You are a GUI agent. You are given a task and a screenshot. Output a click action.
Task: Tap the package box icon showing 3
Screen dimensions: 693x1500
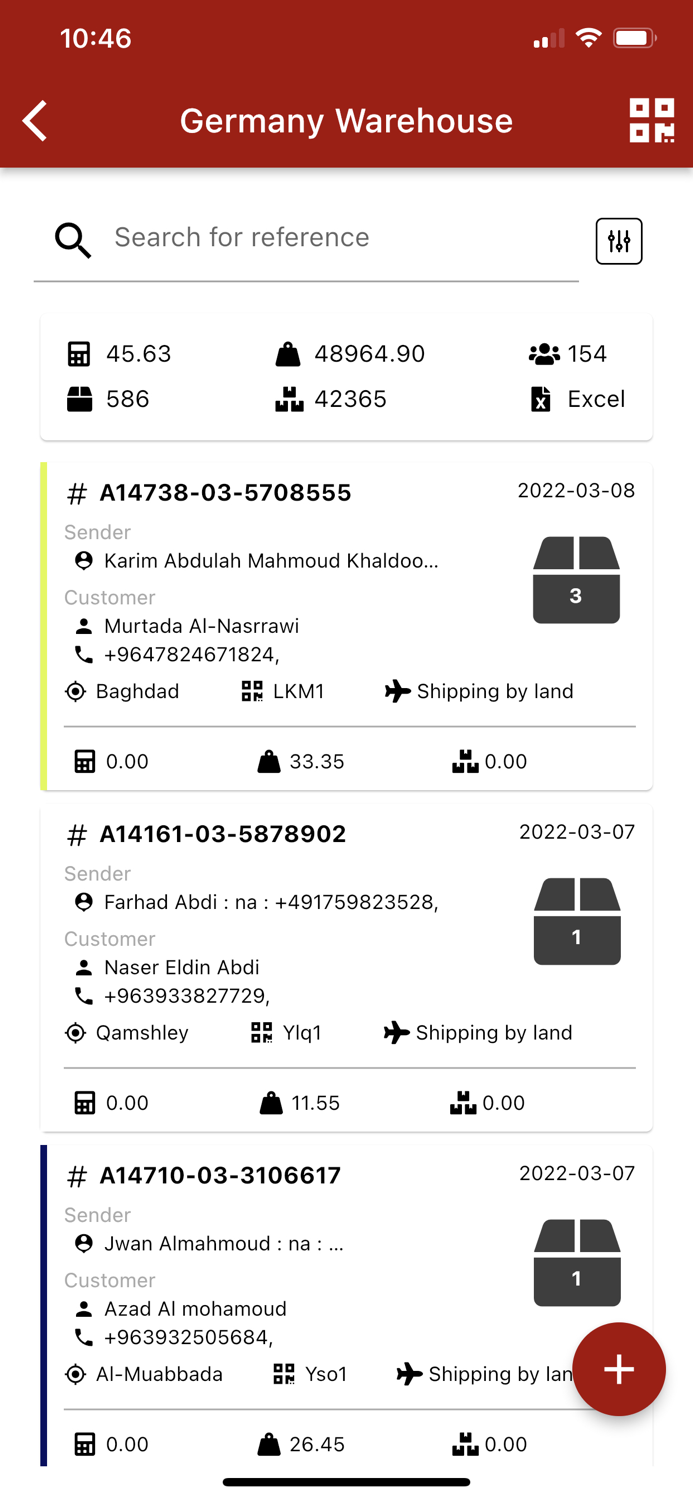(576, 580)
